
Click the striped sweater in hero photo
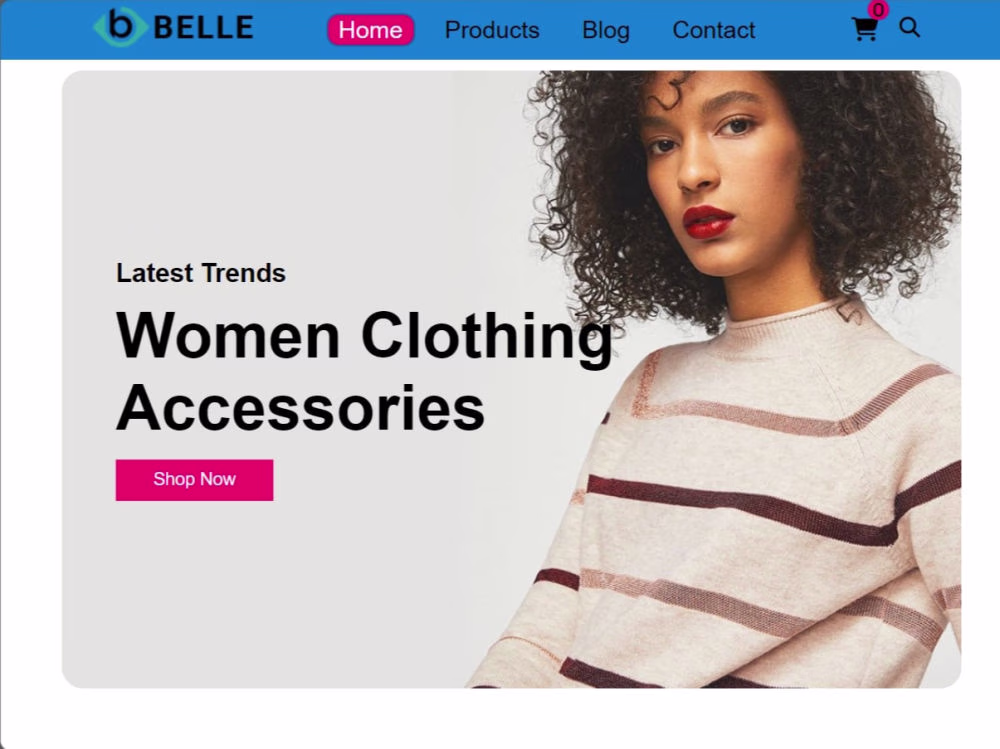[733, 510]
